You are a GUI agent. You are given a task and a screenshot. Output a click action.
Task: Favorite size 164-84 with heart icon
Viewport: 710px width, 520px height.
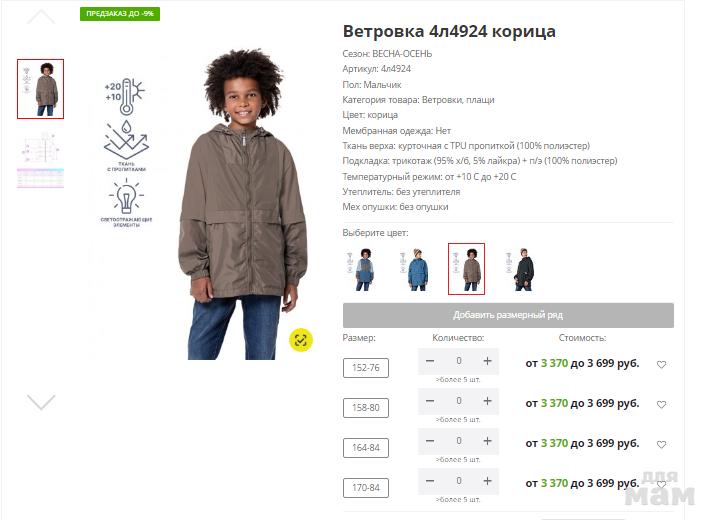point(661,444)
